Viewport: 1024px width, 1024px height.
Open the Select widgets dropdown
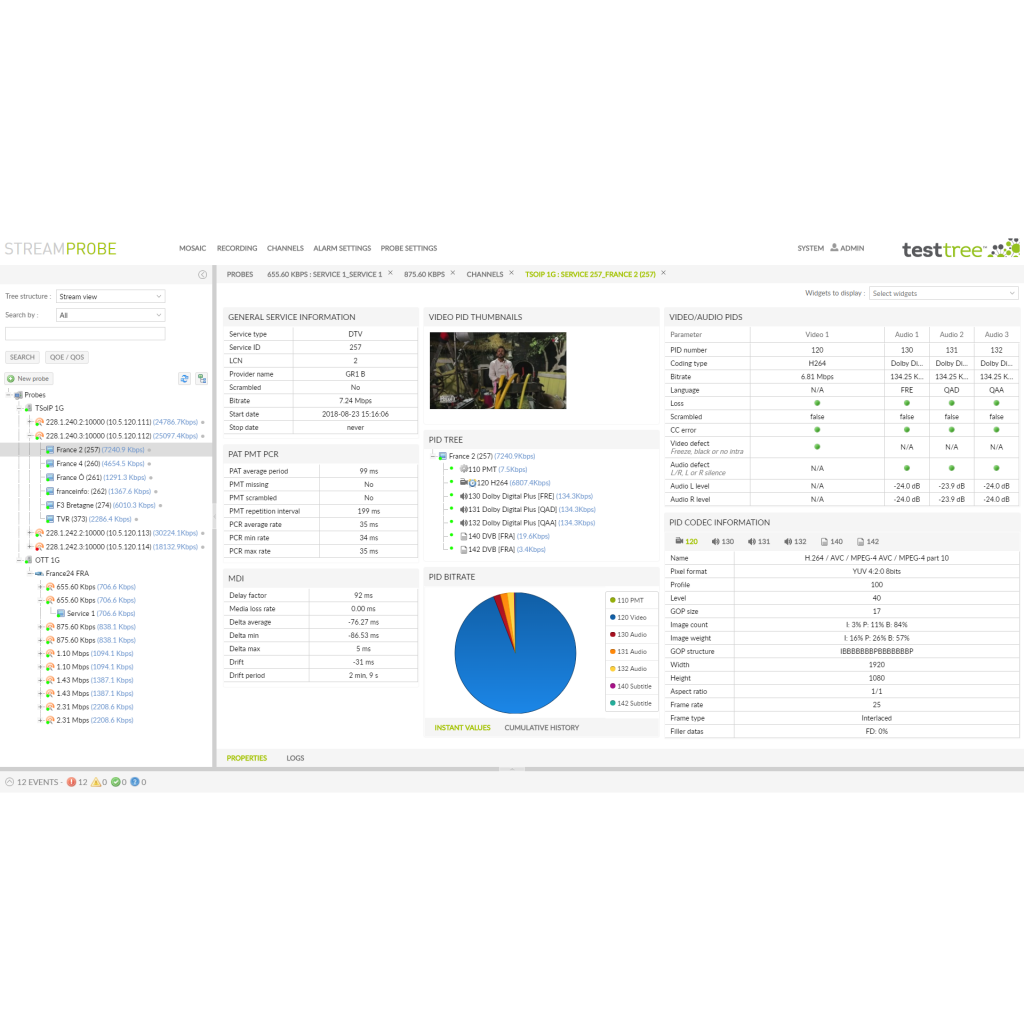tap(942, 292)
